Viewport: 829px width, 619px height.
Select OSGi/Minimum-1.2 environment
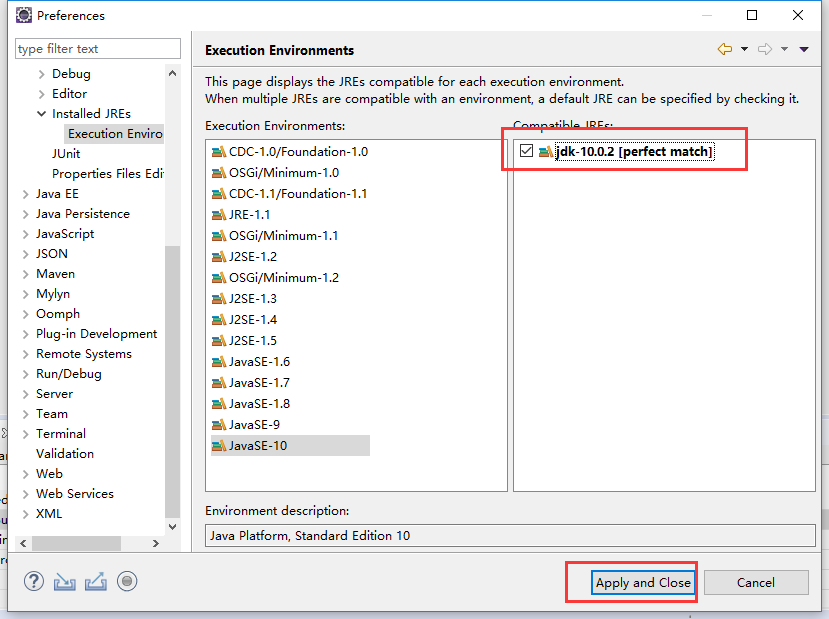275,278
